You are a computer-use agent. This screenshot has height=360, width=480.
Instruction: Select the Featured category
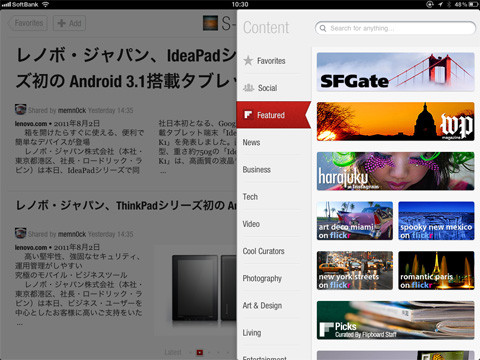[x=274, y=115]
